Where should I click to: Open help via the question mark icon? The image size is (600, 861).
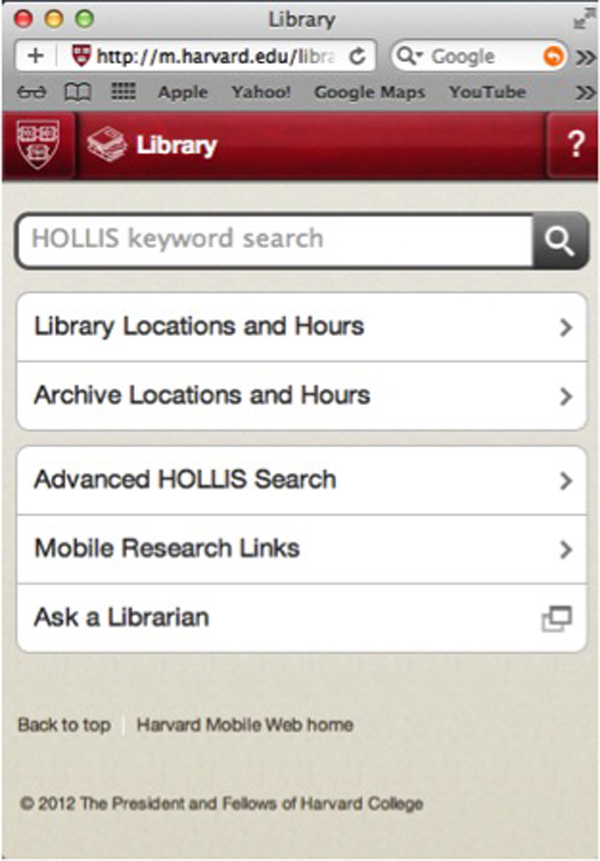pos(575,145)
